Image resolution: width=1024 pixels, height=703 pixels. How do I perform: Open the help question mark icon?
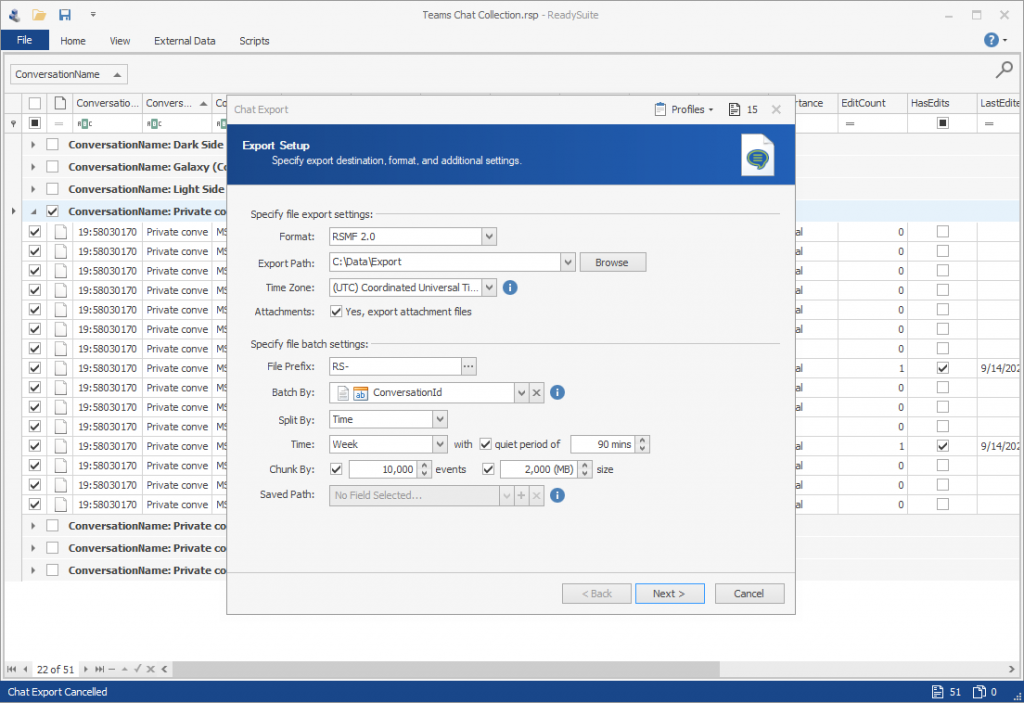tap(991, 40)
